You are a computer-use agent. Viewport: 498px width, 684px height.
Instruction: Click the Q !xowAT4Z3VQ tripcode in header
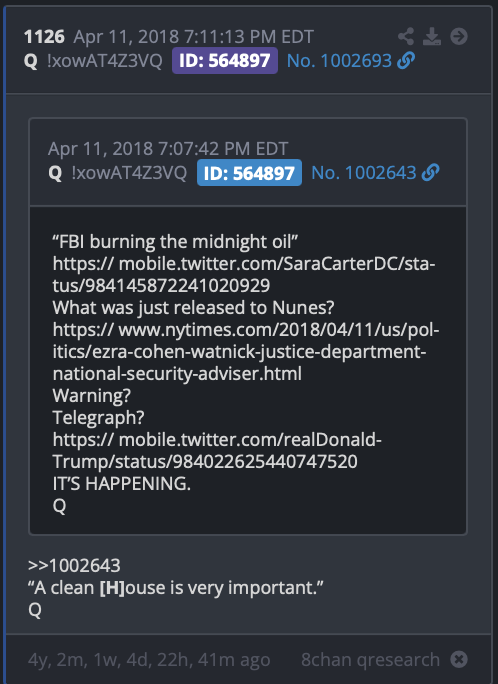93,61
